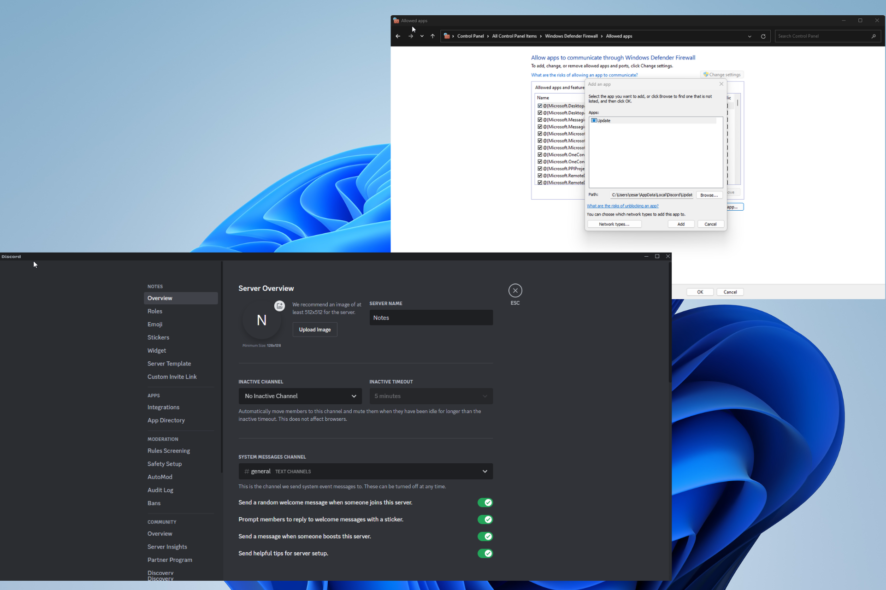Refresh the Allowed apps Control Panel page

tap(763, 36)
